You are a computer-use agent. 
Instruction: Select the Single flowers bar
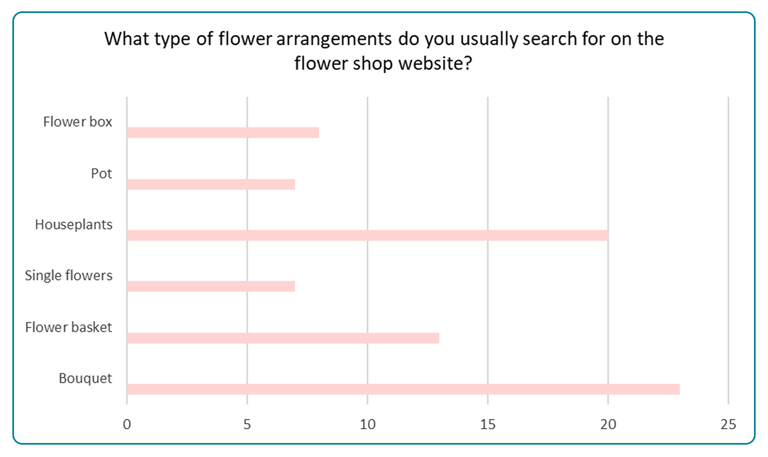pyautogui.click(x=211, y=286)
